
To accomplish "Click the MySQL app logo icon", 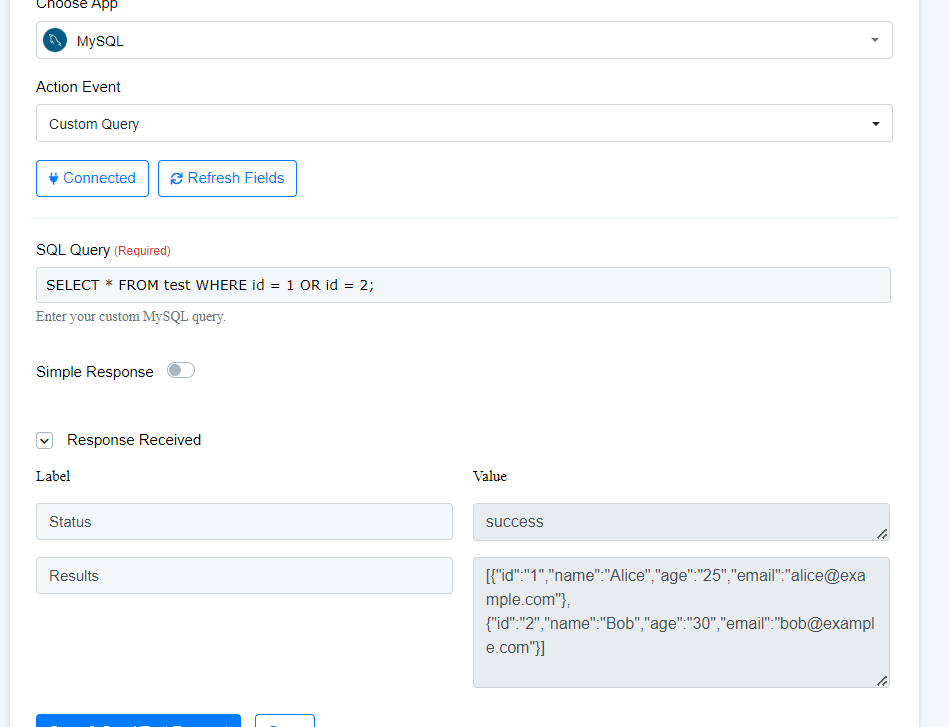I will pos(55,41).
